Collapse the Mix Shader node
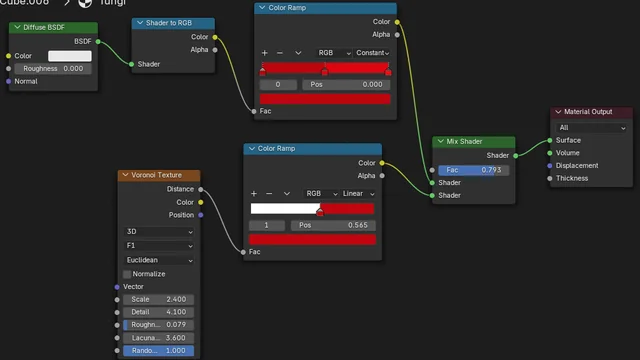Image resolution: width=640 pixels, height=360 pixels. pyautogui.click(x=440, y=141)
